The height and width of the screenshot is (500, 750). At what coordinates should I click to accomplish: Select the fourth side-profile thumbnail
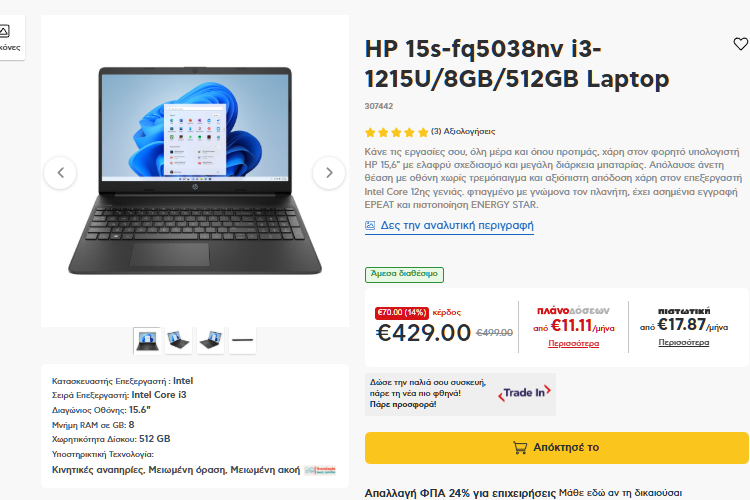243,341
